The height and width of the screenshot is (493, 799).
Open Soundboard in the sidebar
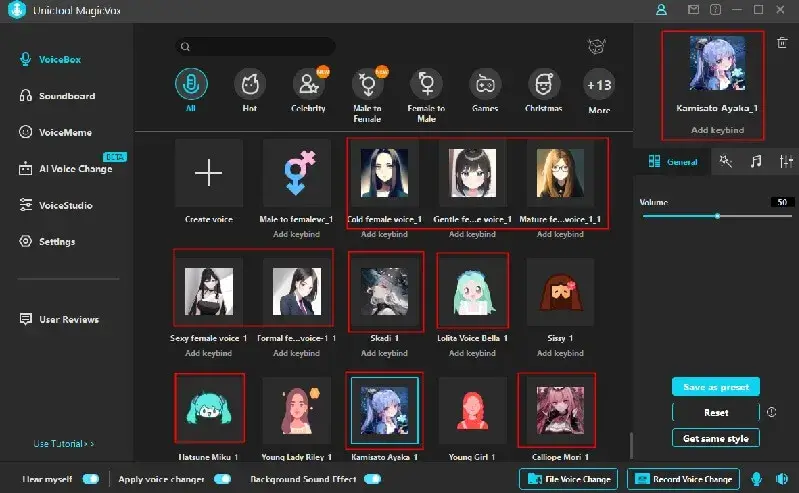(x=57, y=96)
